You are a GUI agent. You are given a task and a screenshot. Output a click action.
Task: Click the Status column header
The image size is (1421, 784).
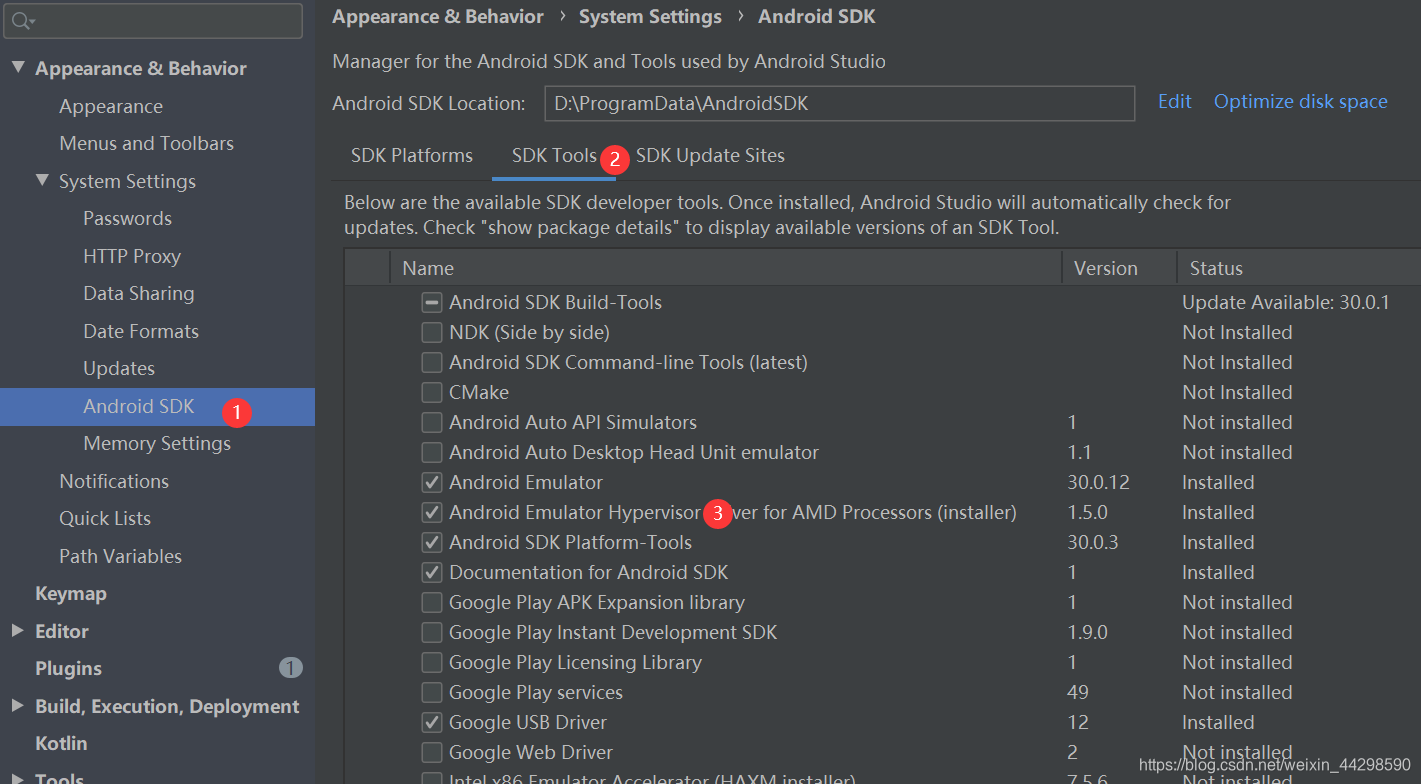pyautogui.click(x=1298, y=268)
